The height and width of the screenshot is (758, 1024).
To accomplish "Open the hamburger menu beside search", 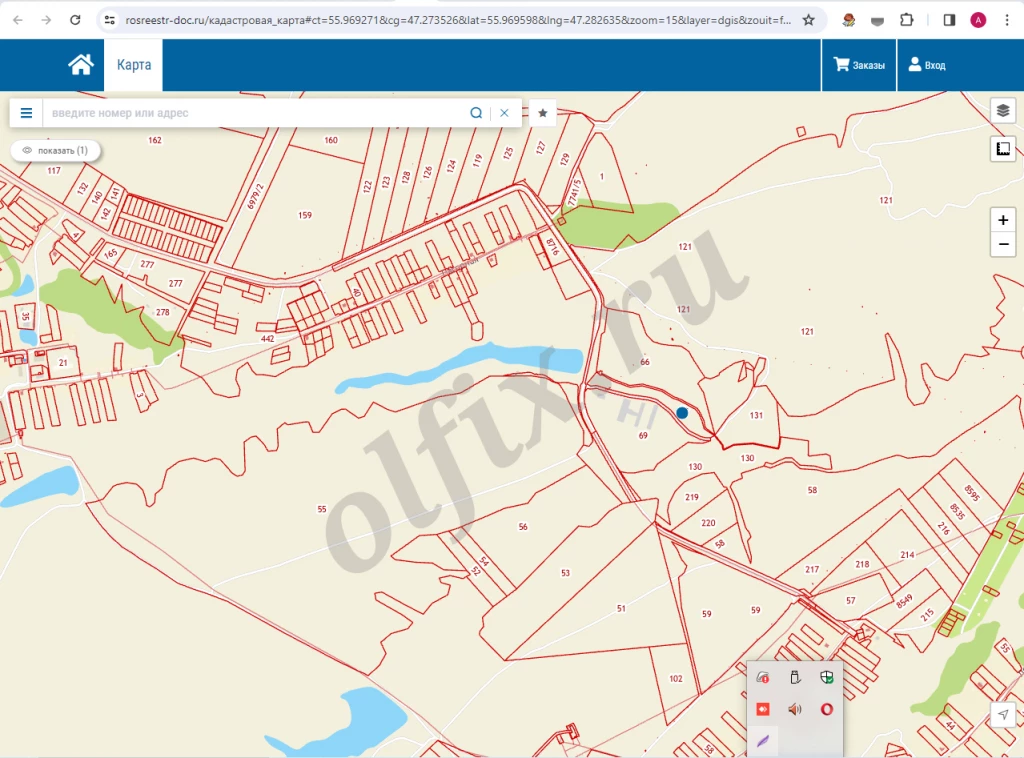I will click(x=27, y=113).
